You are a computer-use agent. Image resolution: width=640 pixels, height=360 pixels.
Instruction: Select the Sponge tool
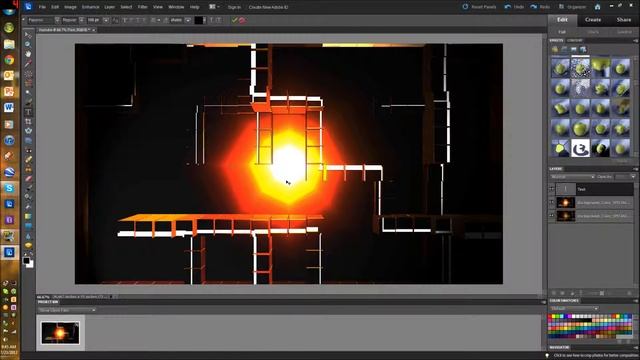coord(28,245)
